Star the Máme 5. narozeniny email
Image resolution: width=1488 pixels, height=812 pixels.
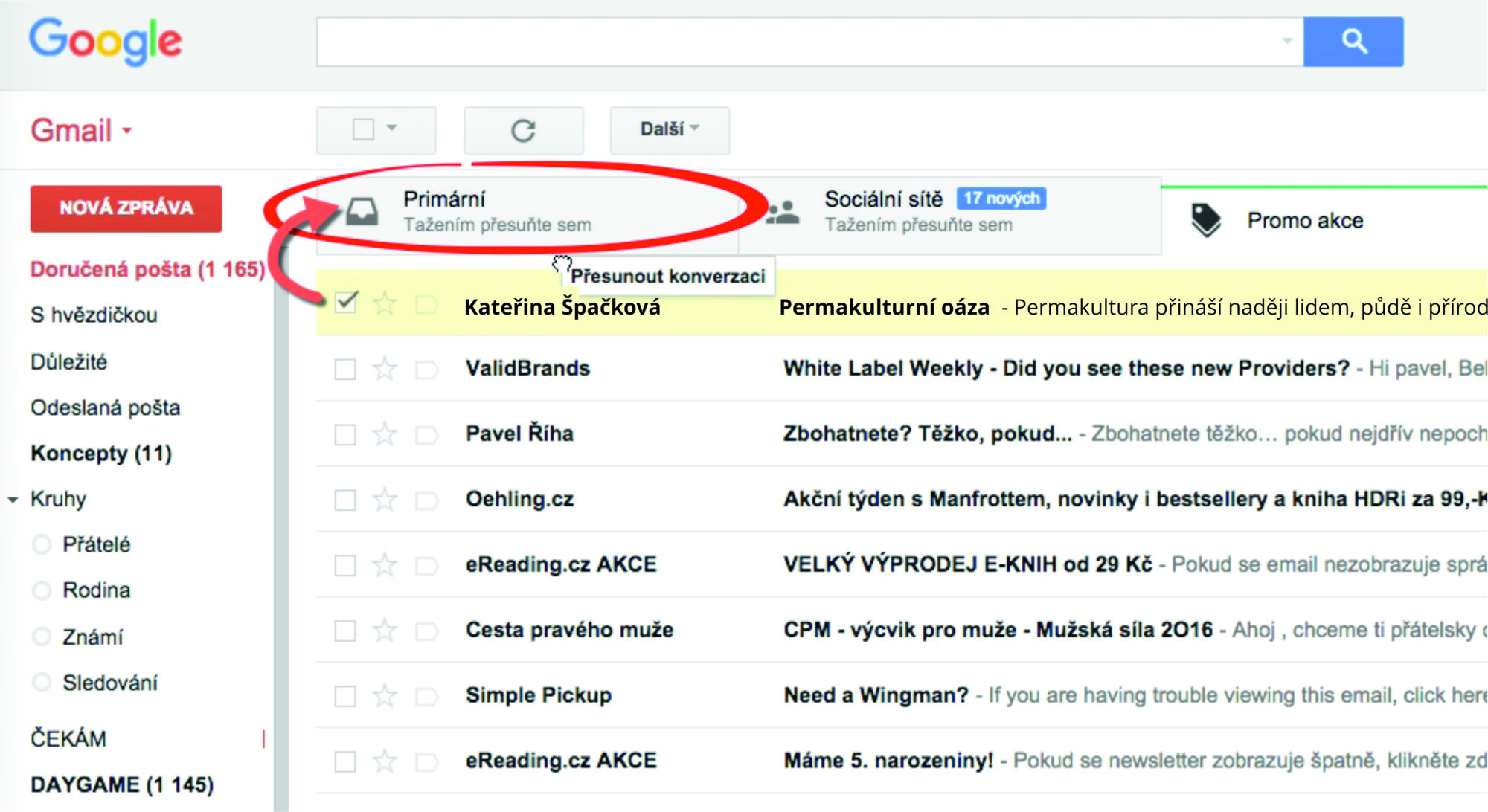coord(385,761)
